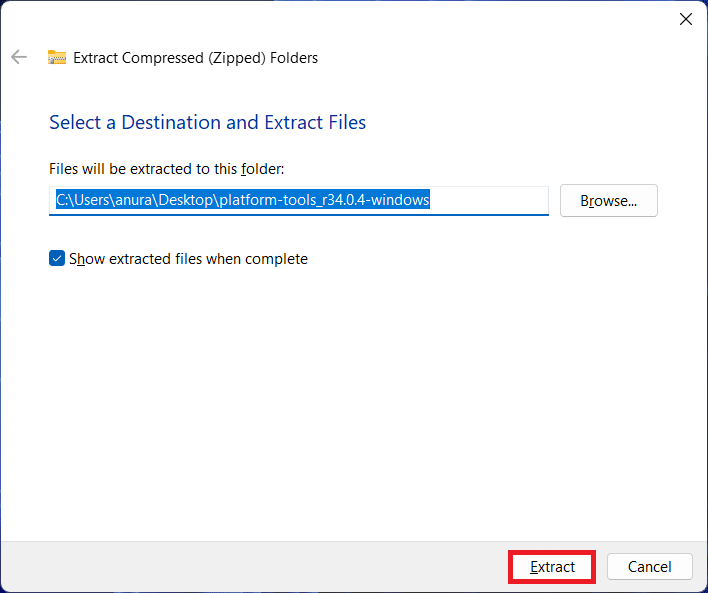
Task: Click 'Select a Destination and Extract Files' heading
Action: tap(207, 122)
